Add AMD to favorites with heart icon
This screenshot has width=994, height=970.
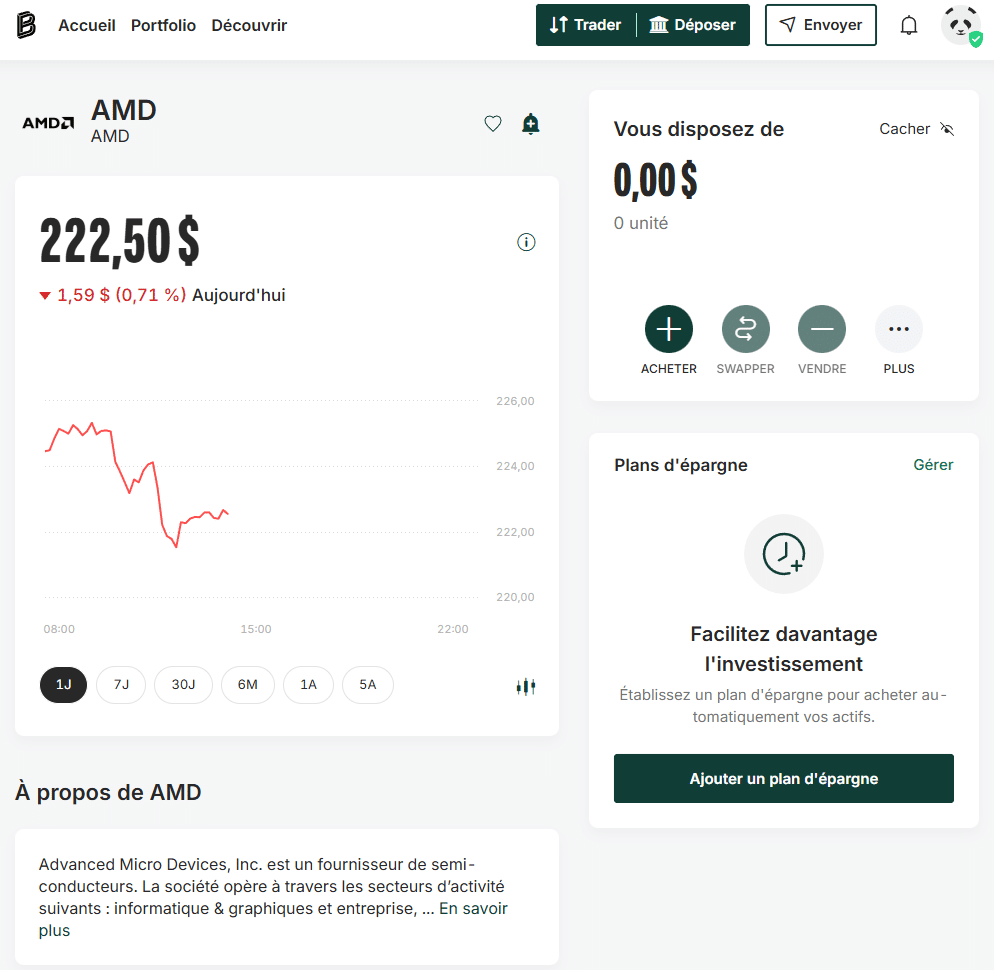(x=492, y=124)
